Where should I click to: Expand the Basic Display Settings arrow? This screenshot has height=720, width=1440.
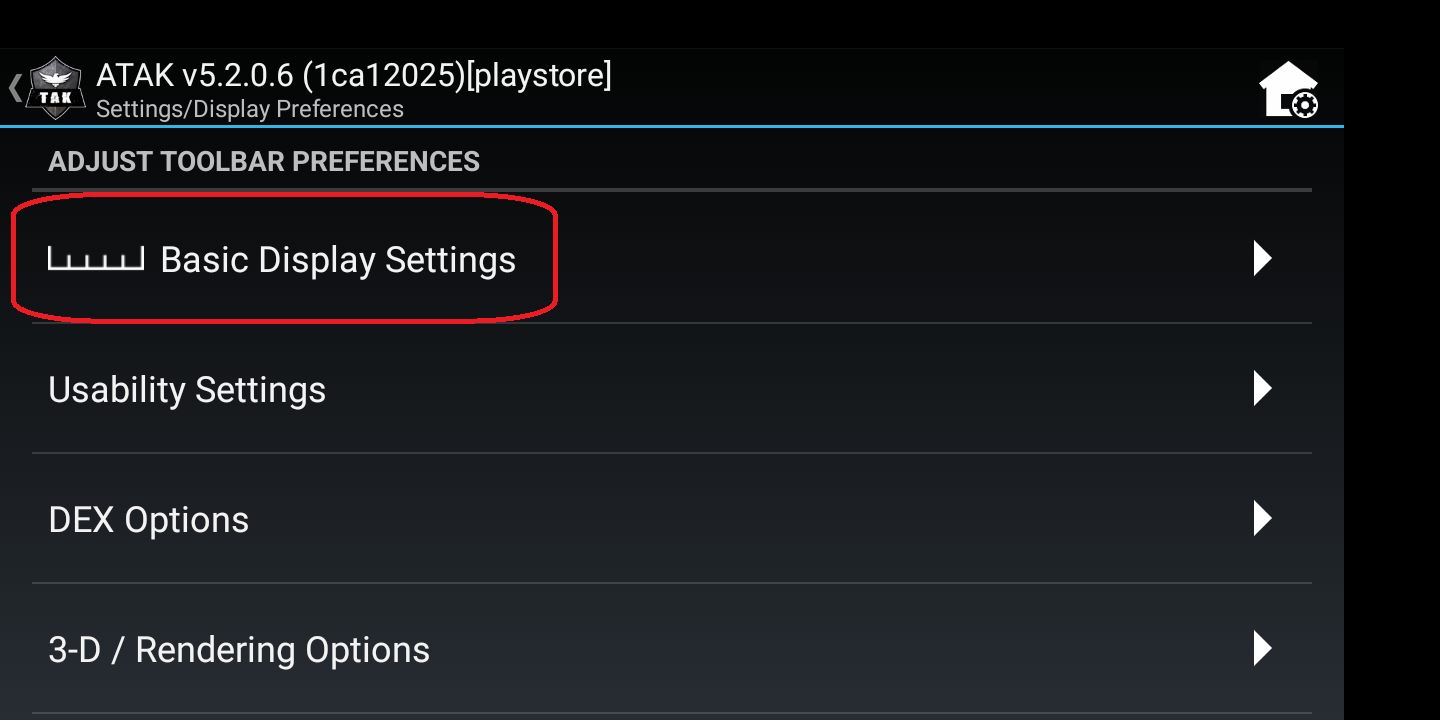(x=1262, y=259)
